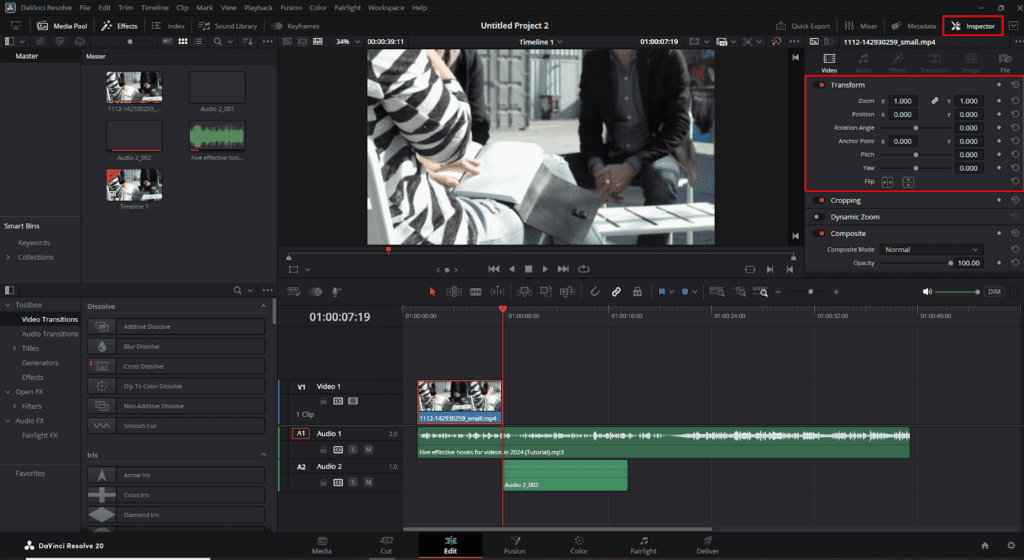Jump to first frame button
1024x560 pixels.
[494, 269]
